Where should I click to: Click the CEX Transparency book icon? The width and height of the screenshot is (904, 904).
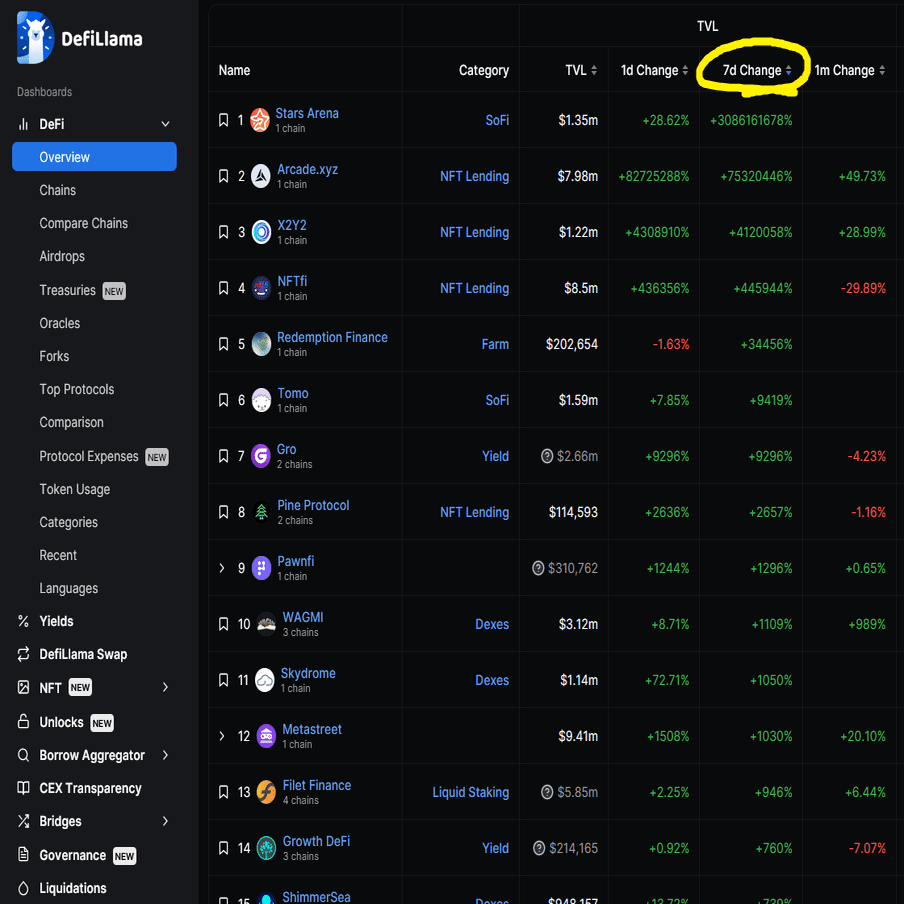coord(23,788)
